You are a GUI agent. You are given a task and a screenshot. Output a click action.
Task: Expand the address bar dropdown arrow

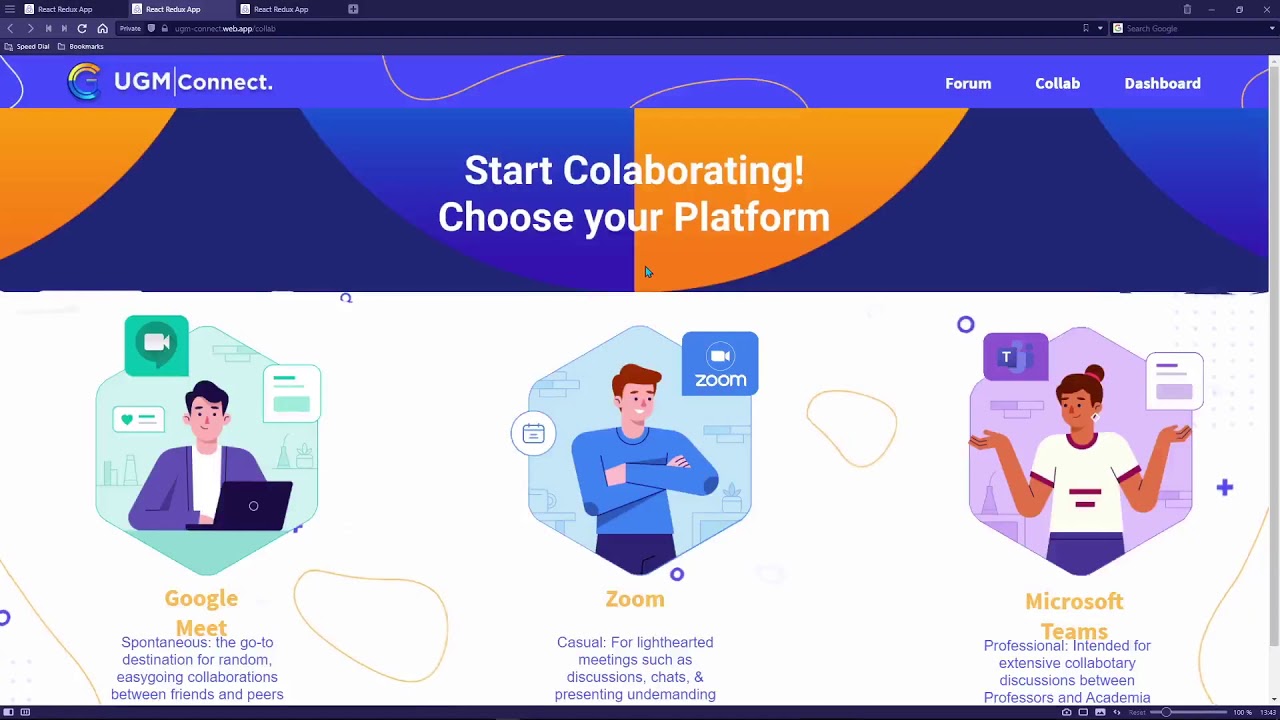click(x=1100, y=28)
